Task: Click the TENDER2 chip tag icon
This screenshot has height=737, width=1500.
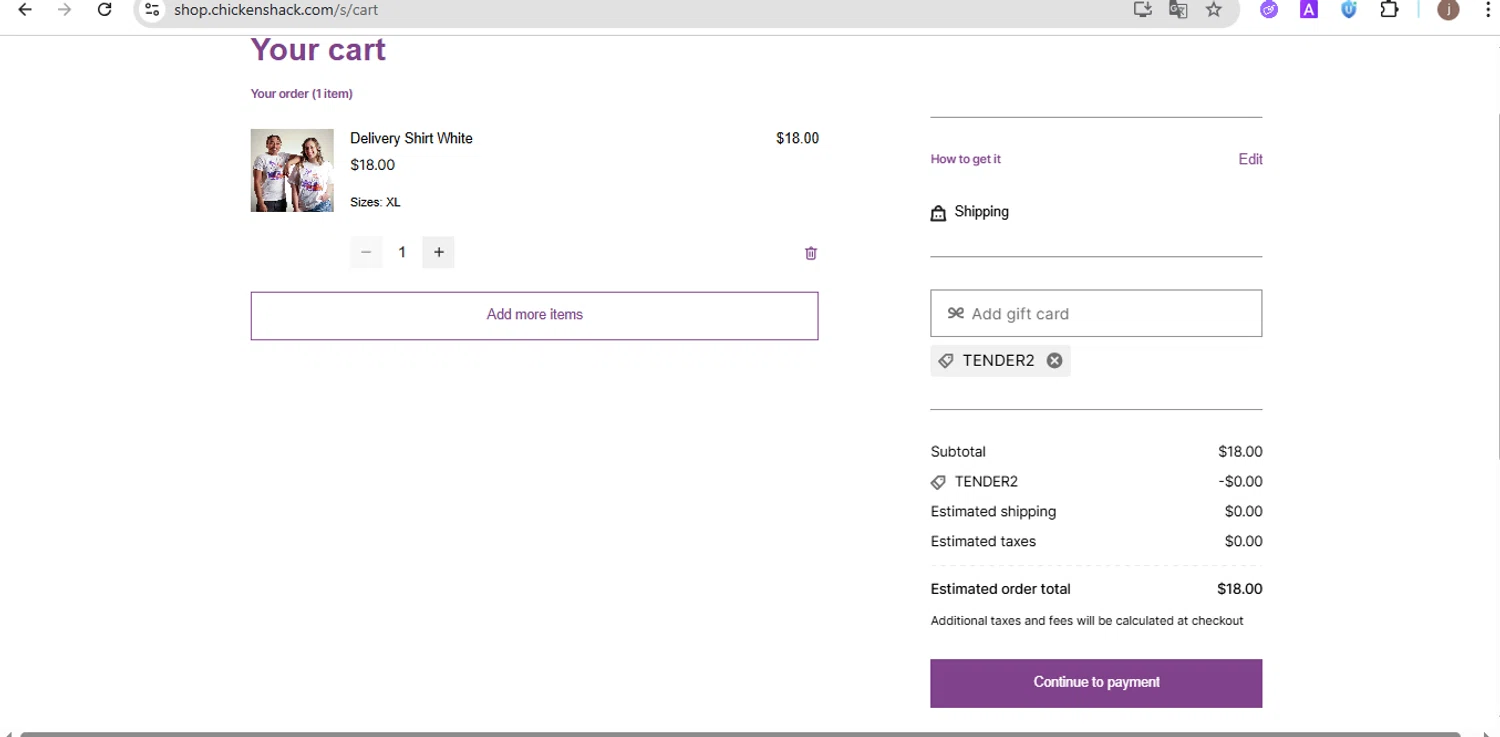Action: click(946, 361)
